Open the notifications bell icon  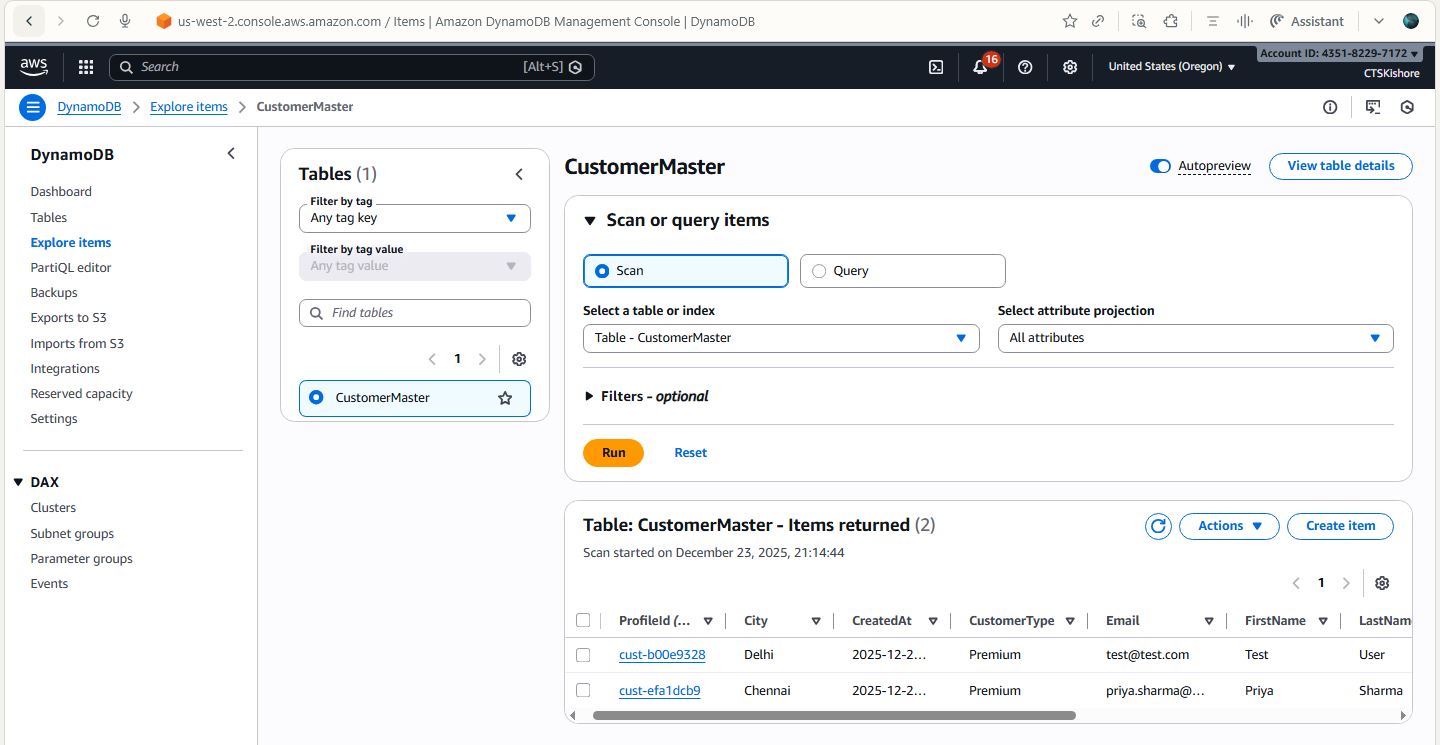click(980, 67)
